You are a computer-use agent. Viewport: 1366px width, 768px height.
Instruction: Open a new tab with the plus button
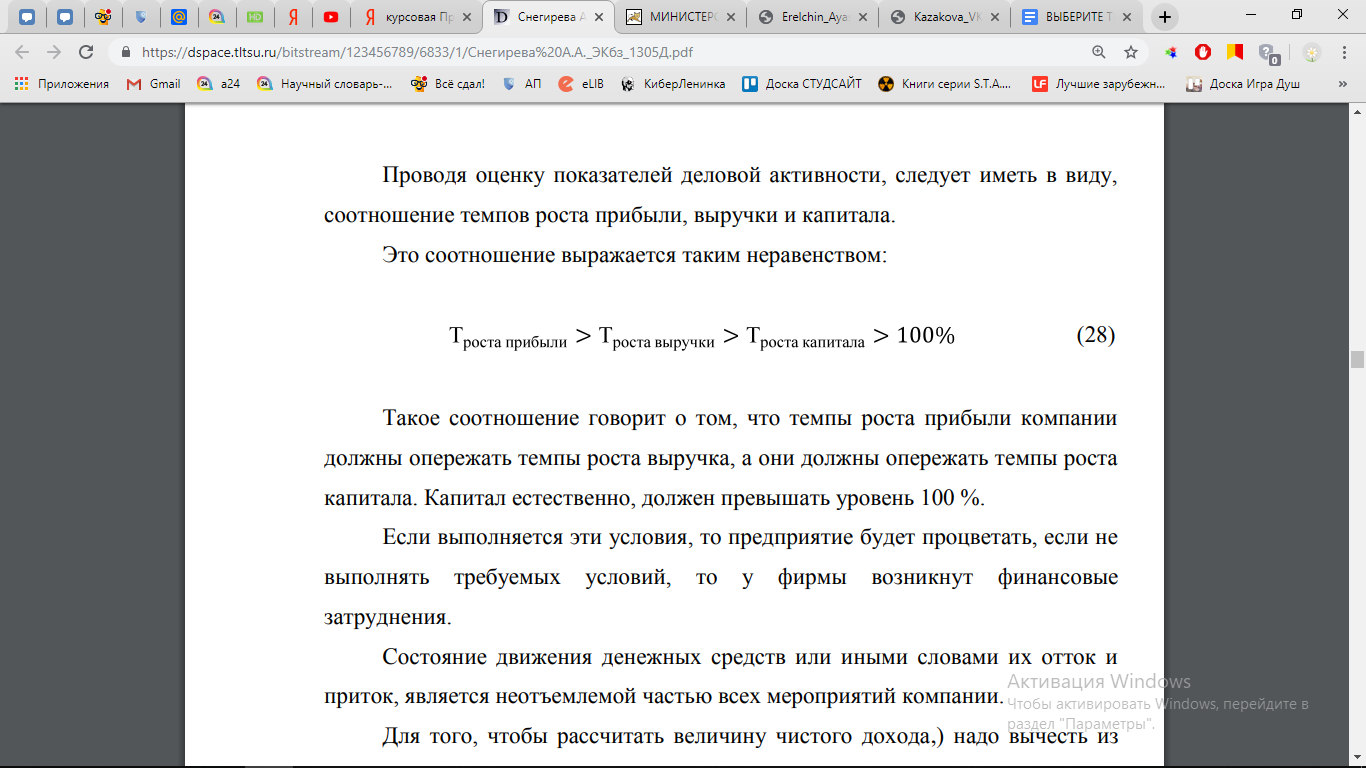point(1165,17)
